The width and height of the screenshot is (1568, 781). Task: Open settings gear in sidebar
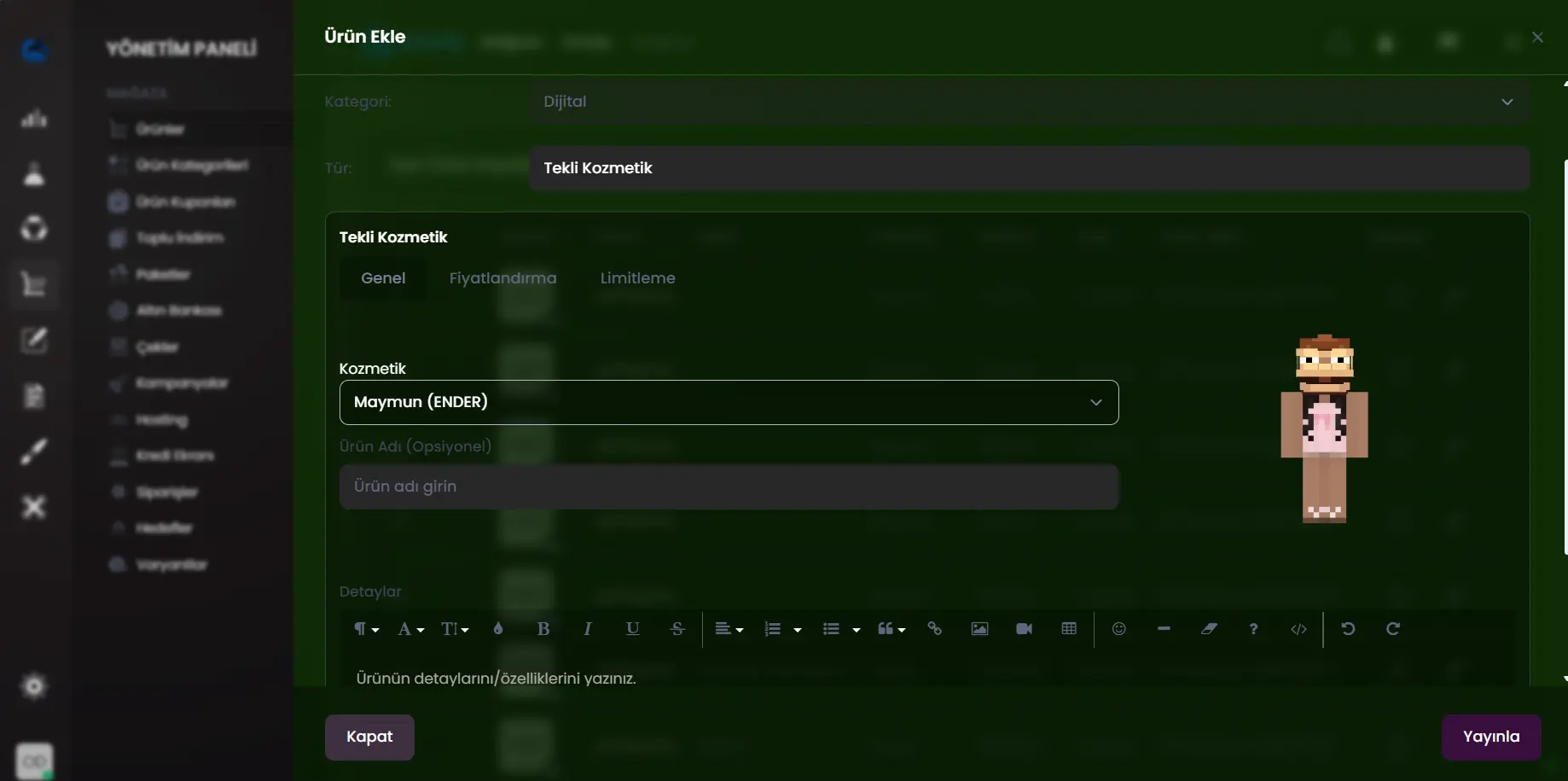tap(34, 686)
